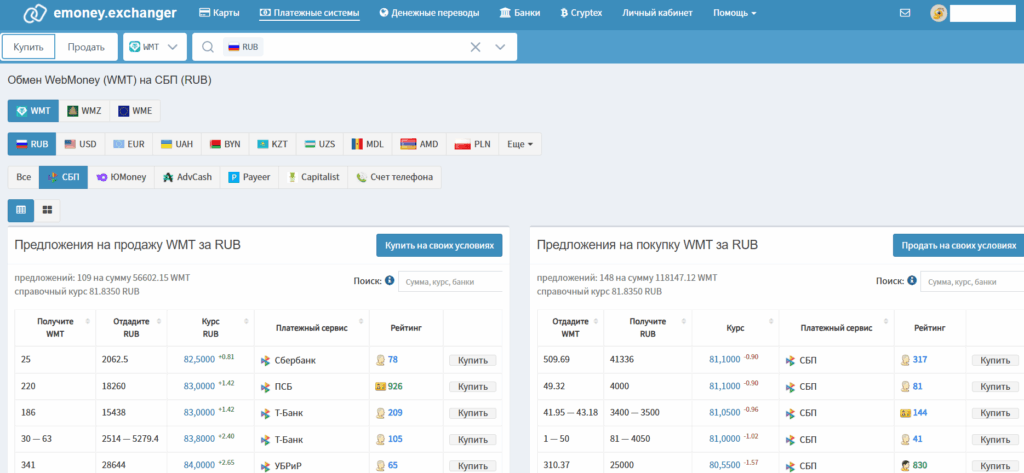
Task: Open the Помощь dropdown menu
Action: [735, 13]
